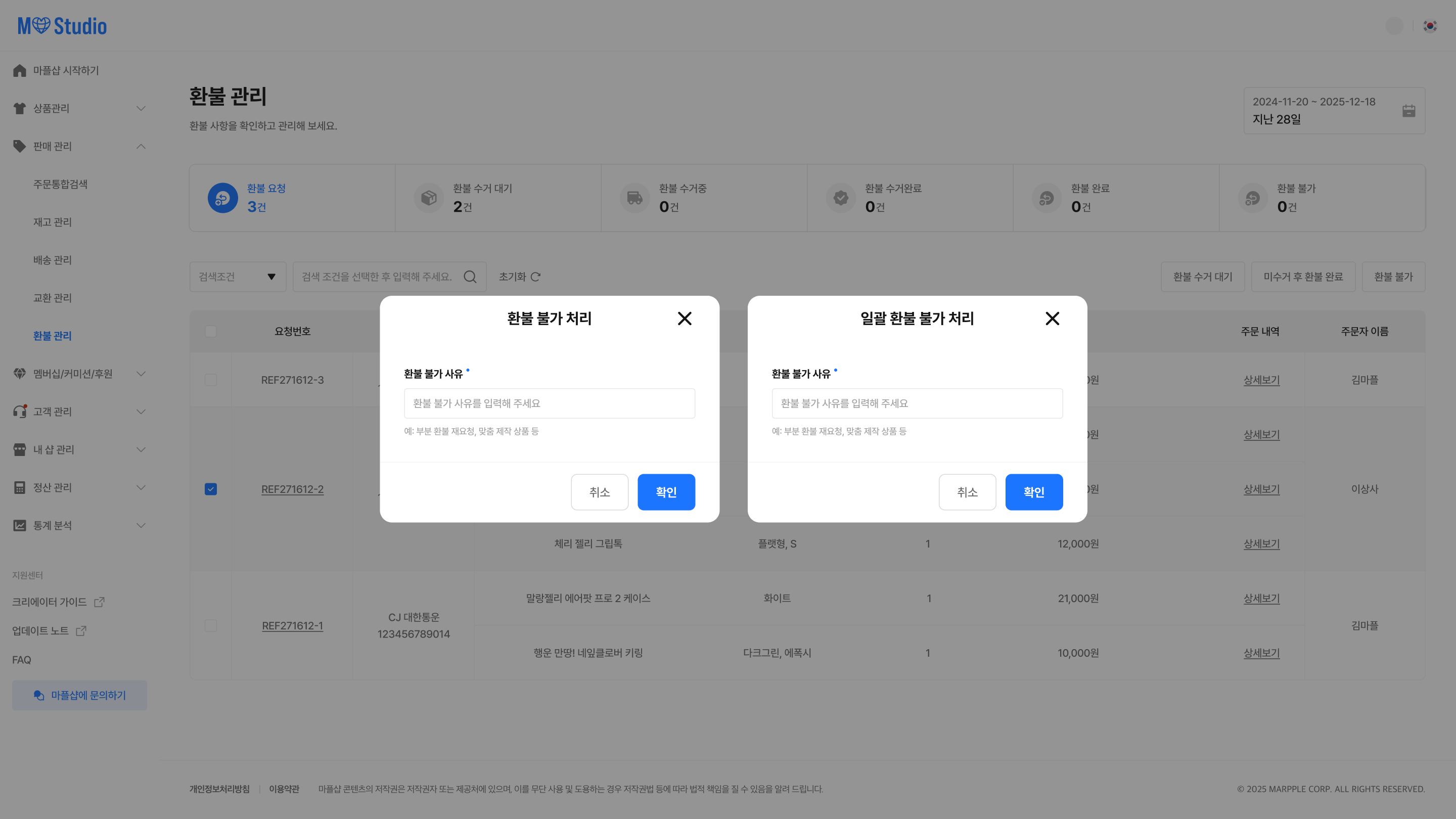
Task: Click the Korean flag language icon
Action: [1430, 26]
